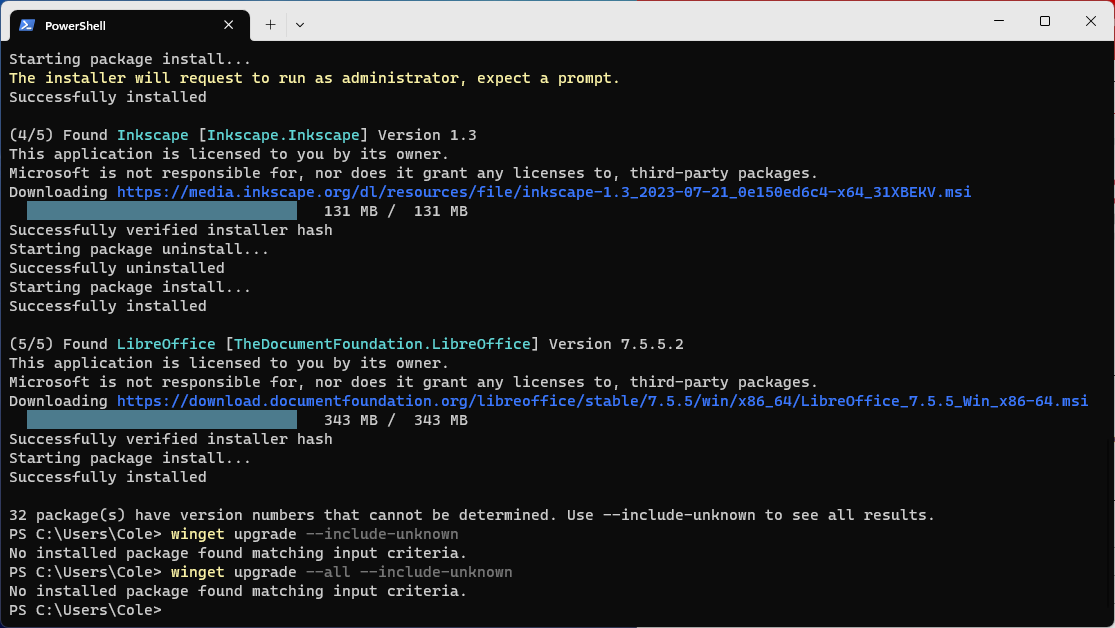The image size is (1115, 628).
Task: Select the Inkscape package name text
Action: pos(152,134)
